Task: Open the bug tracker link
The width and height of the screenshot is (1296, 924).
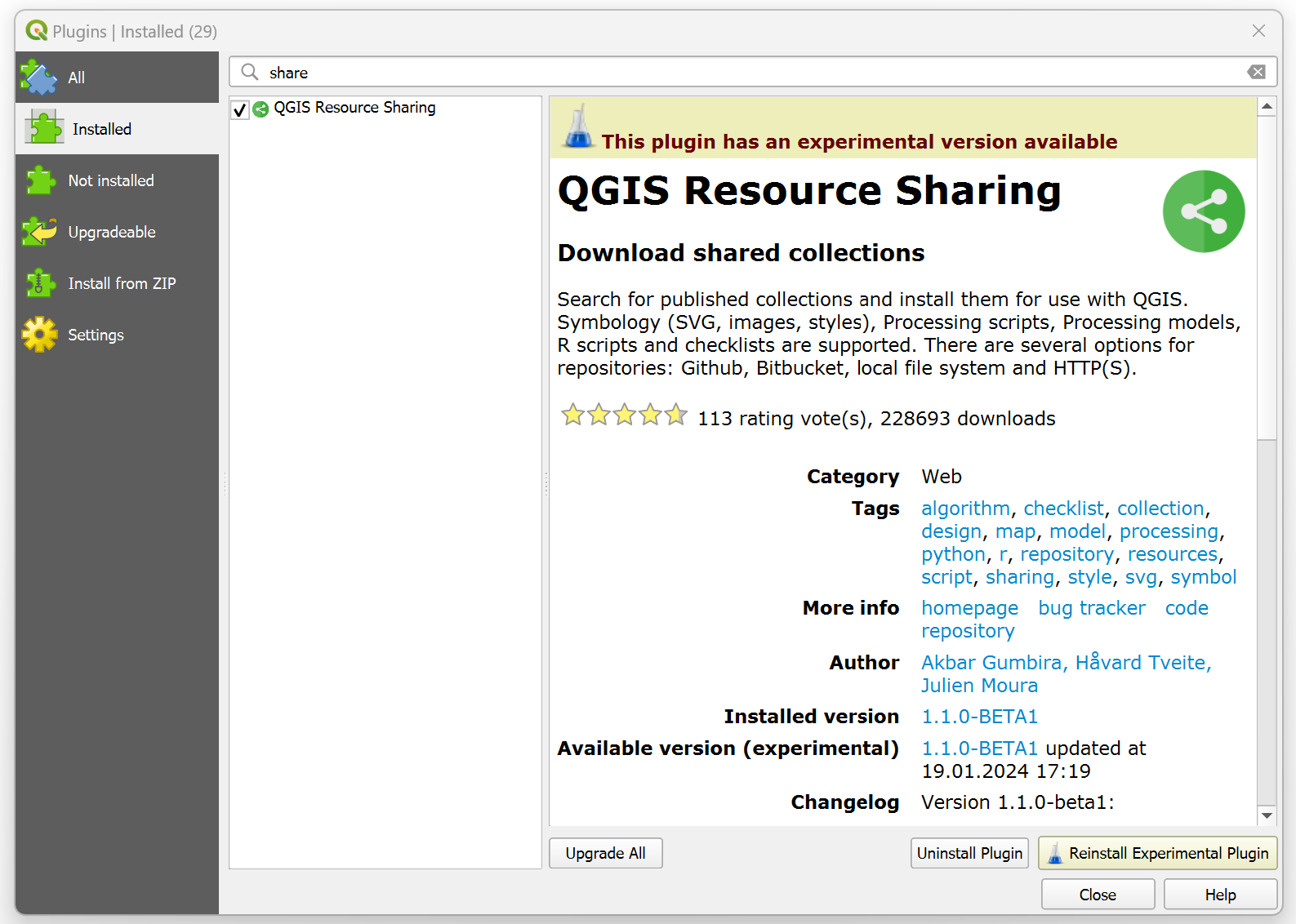Action: 1092,608
